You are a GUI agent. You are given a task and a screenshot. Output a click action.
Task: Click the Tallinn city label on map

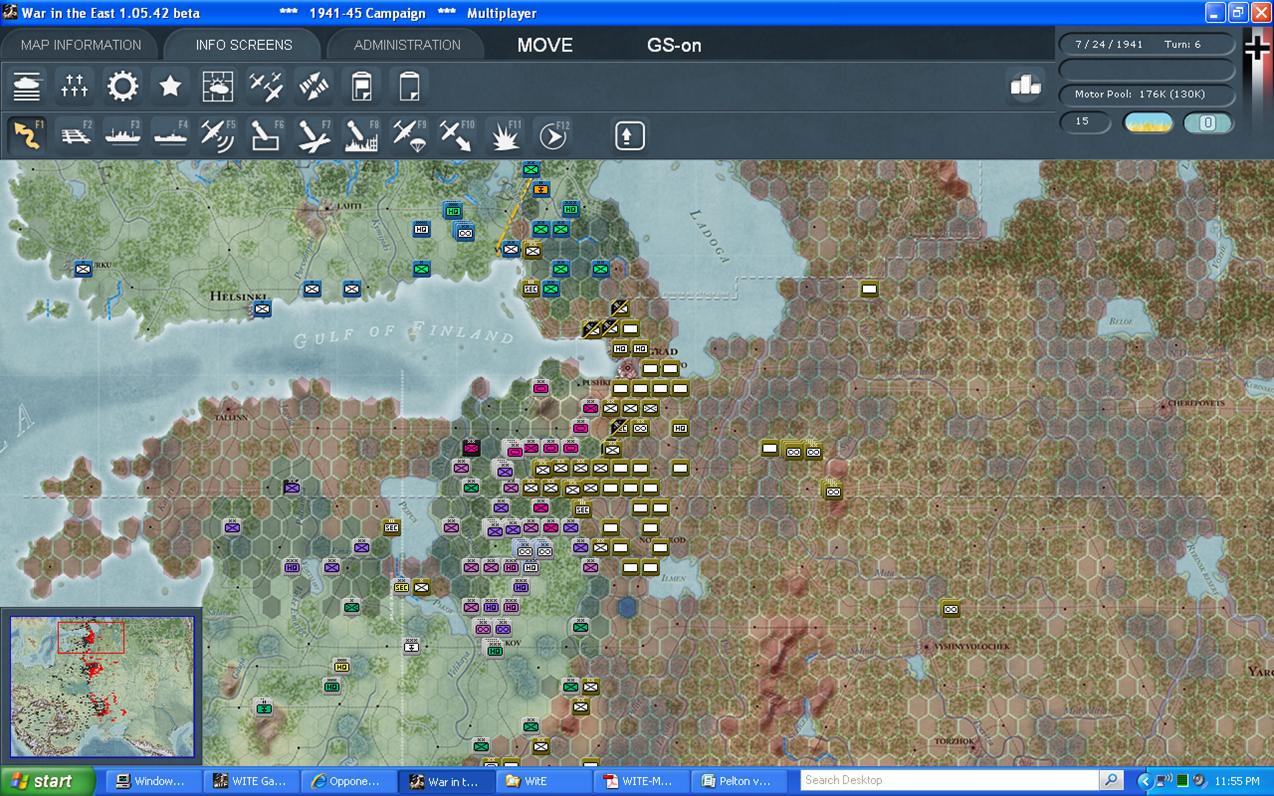(x=230, y=417)
